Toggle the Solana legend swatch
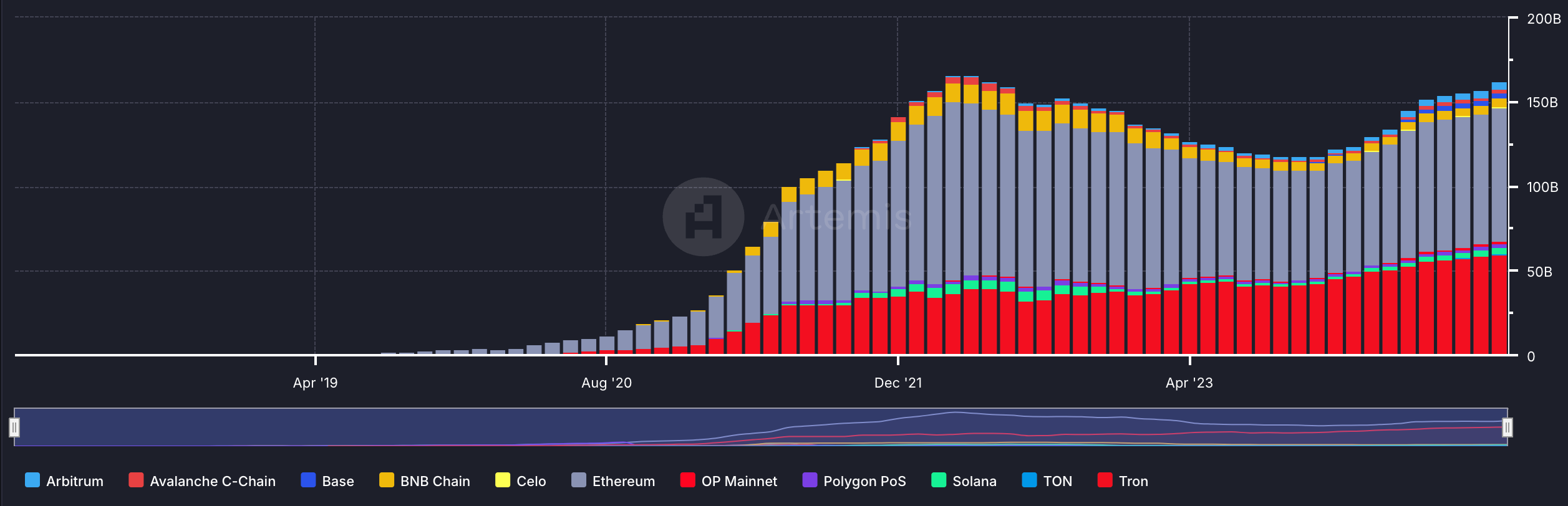This screenshot has width=1568, height=506. (939, 480)
